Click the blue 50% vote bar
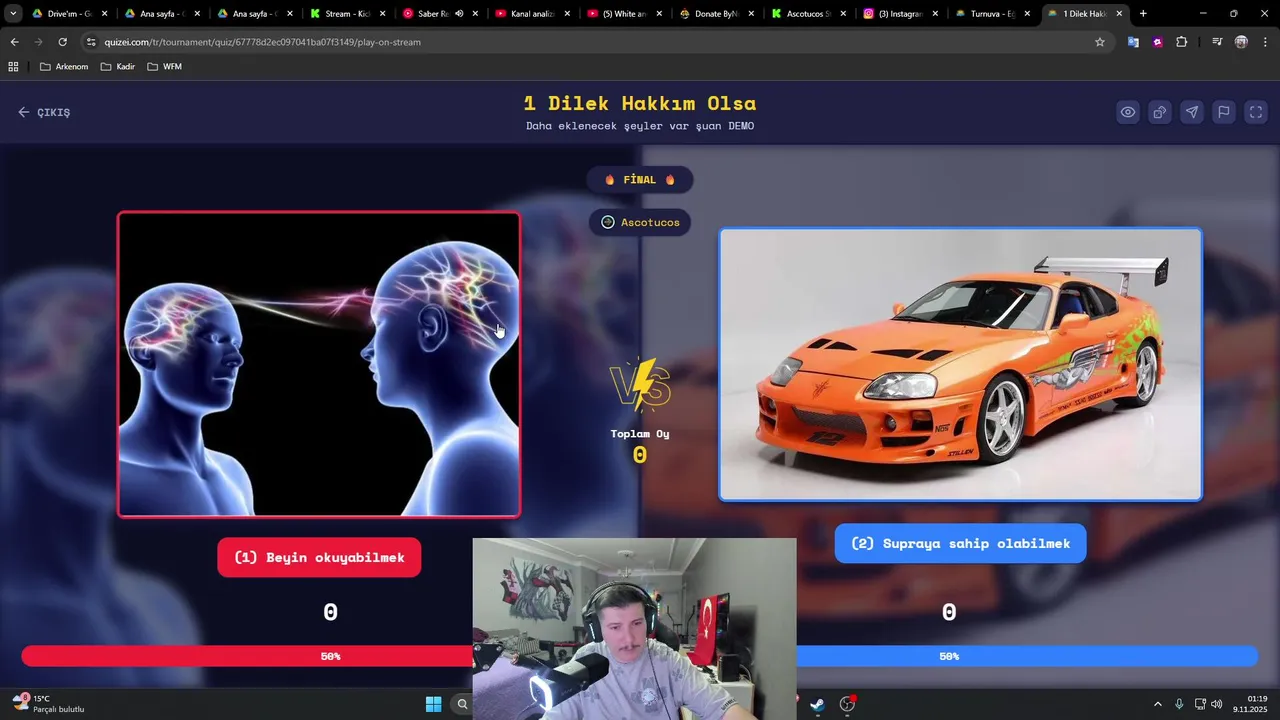The height and width of the screenshot is (720, 1280). coord(1027,656)
